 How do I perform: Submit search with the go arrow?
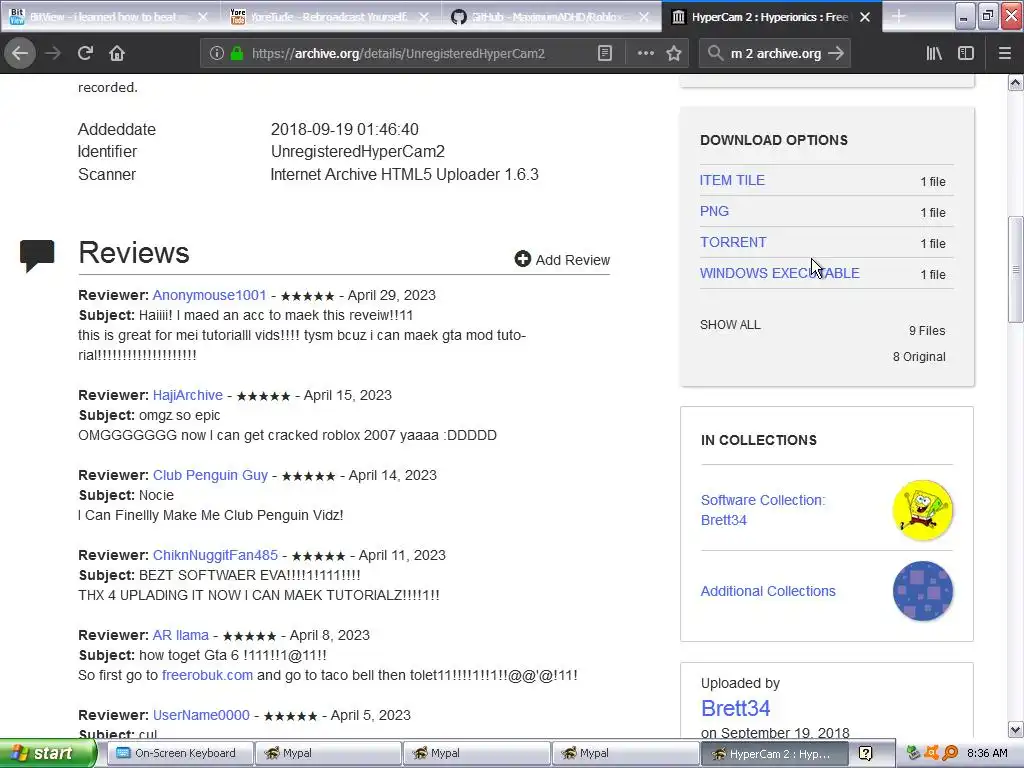pos(835,54)
